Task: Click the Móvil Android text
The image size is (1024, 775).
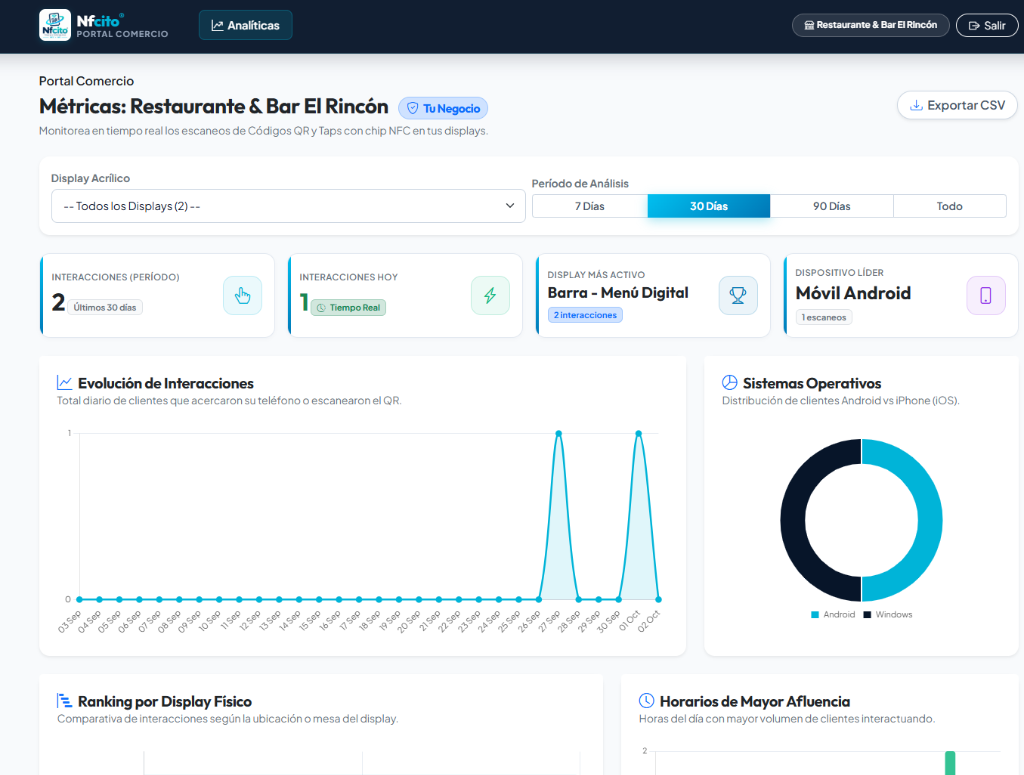Action: point(853,293)
